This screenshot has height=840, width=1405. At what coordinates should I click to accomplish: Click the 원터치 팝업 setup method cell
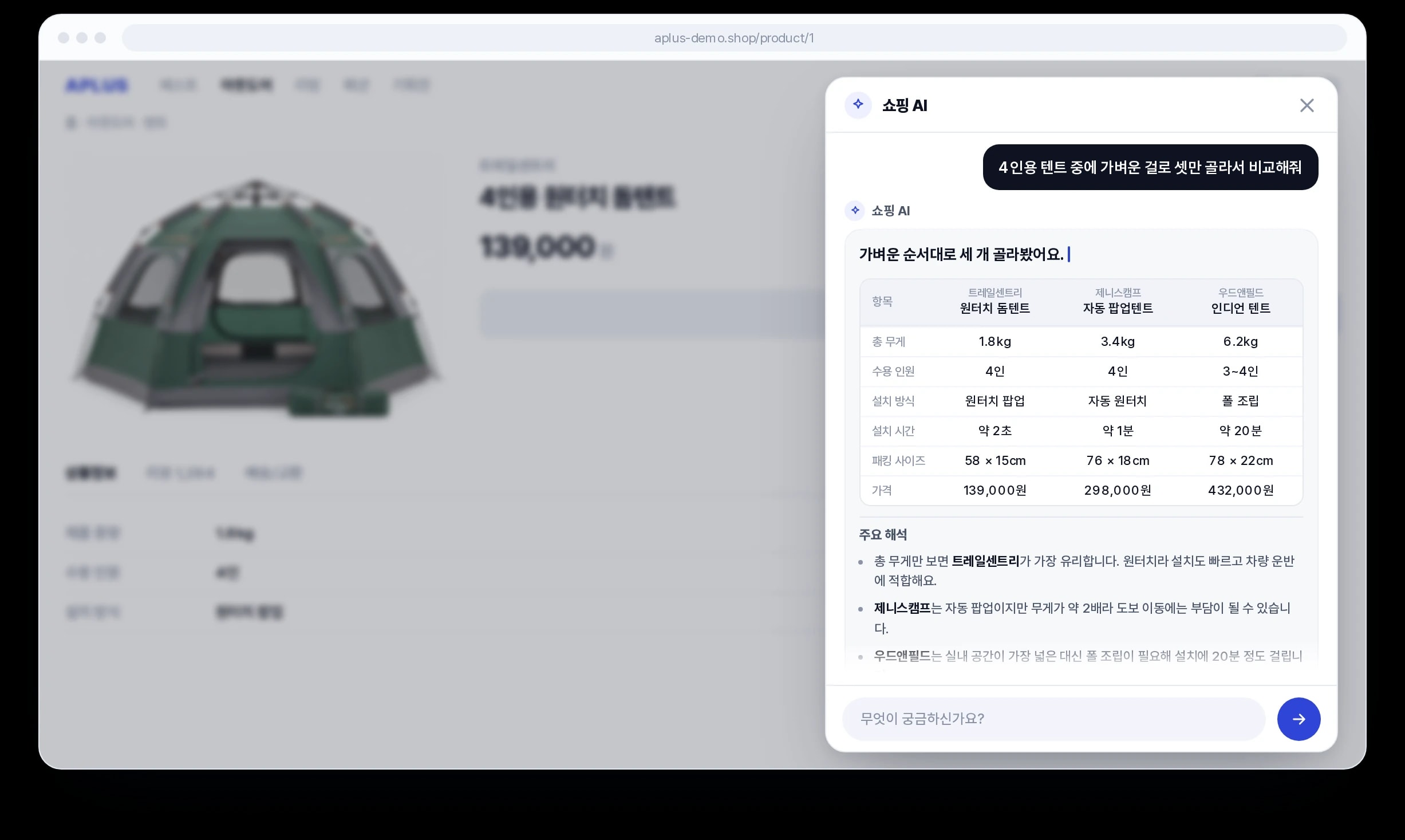[995, 401]
